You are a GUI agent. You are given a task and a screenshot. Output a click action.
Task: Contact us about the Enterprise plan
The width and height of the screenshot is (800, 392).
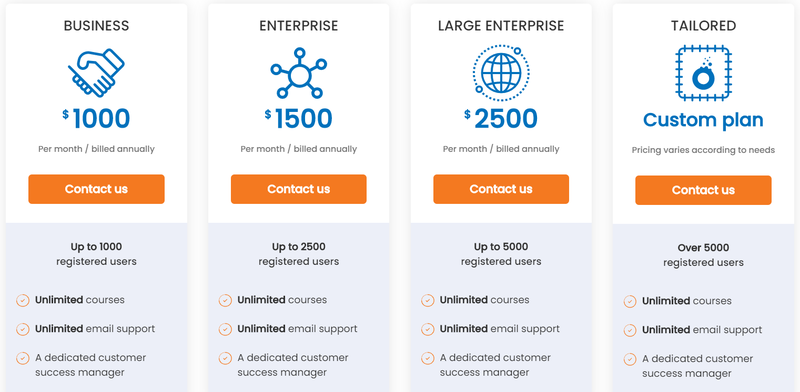pos(299,189)
